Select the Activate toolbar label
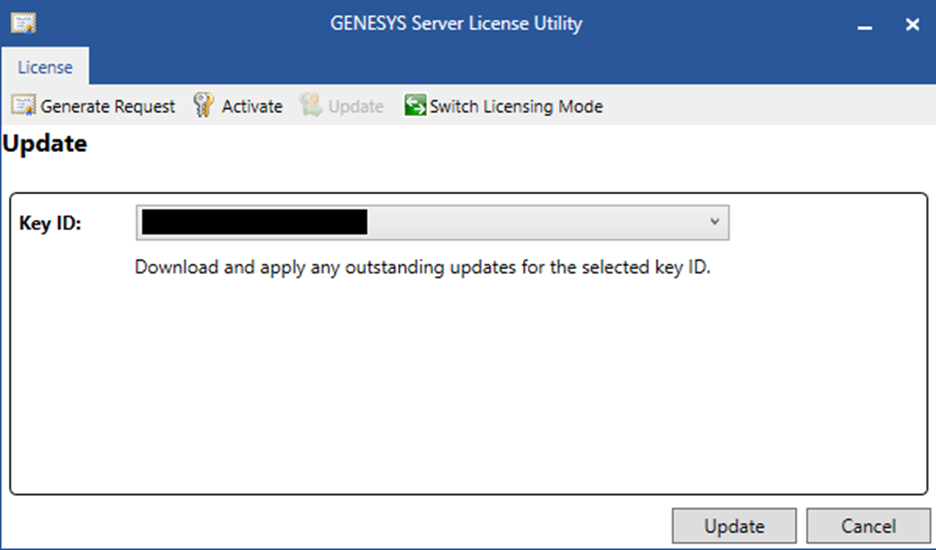Viewport: 936px width, 550px height. pos(252,106)
